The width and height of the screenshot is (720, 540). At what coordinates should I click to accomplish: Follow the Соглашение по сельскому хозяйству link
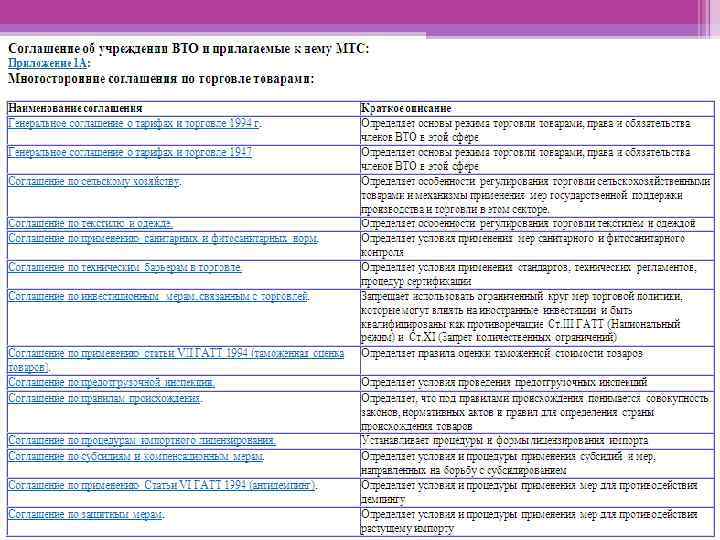tap(95, 181)
